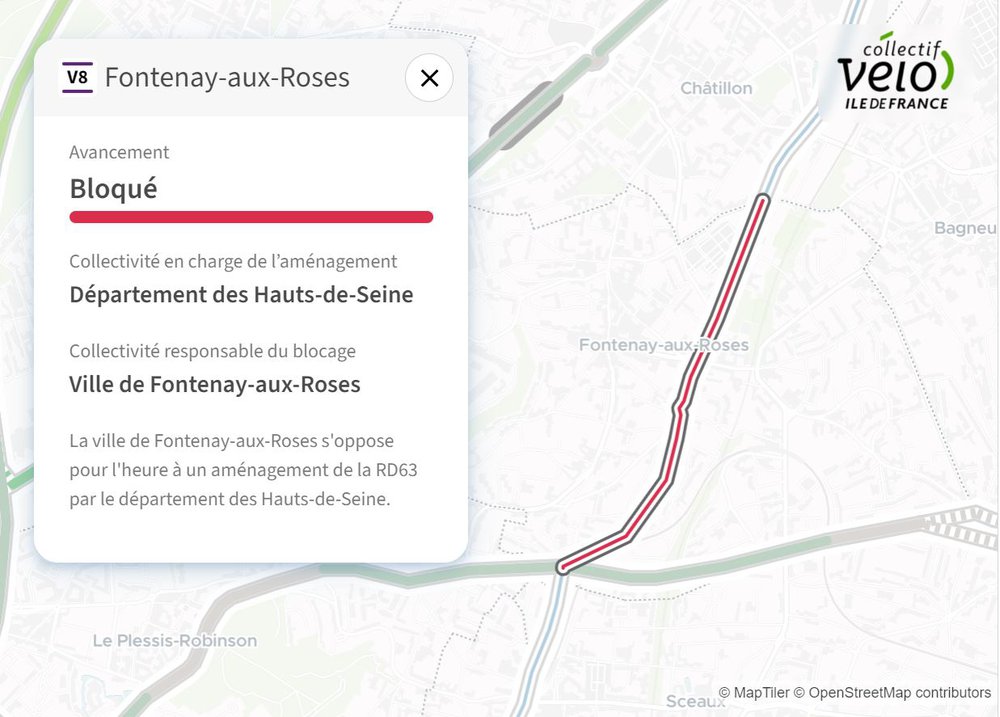Click Département des Hauts-de-Seine text
Viewport: 1000px width, 717px height.
point(241,295)
